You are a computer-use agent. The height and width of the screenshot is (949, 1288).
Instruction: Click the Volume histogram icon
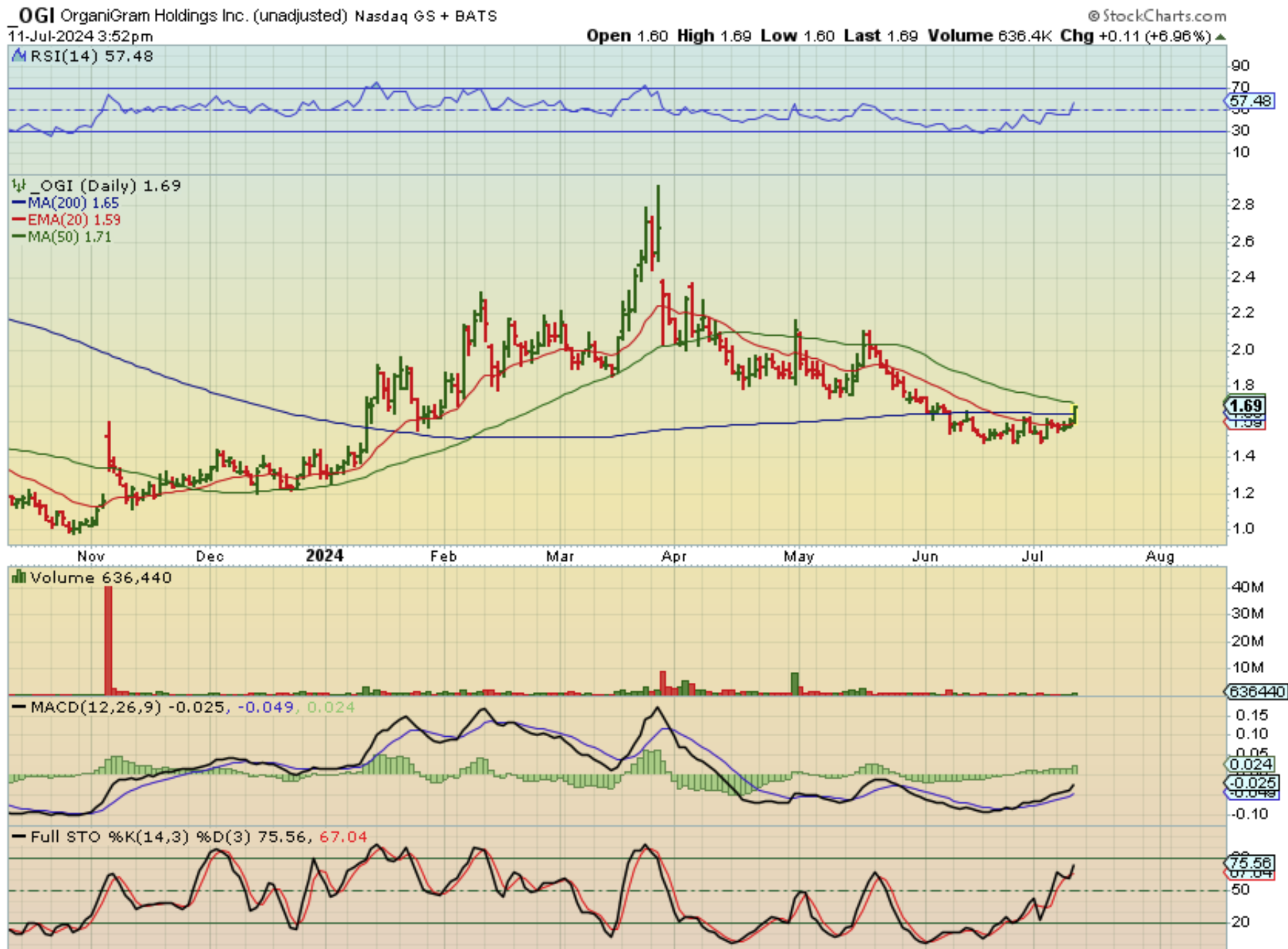[19, 577]
